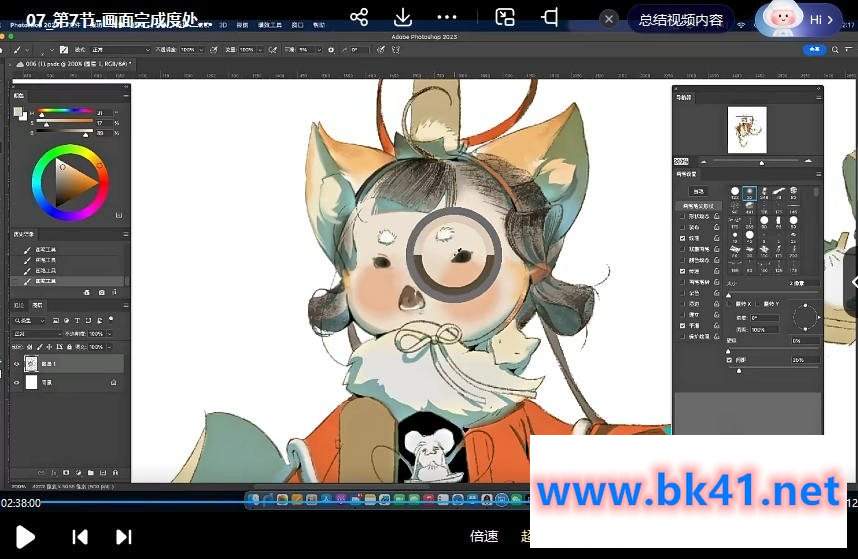The width and height of the screenshot is (858, 559).
Task: Click the picture-in-picture icon in header
Action: 505,17
